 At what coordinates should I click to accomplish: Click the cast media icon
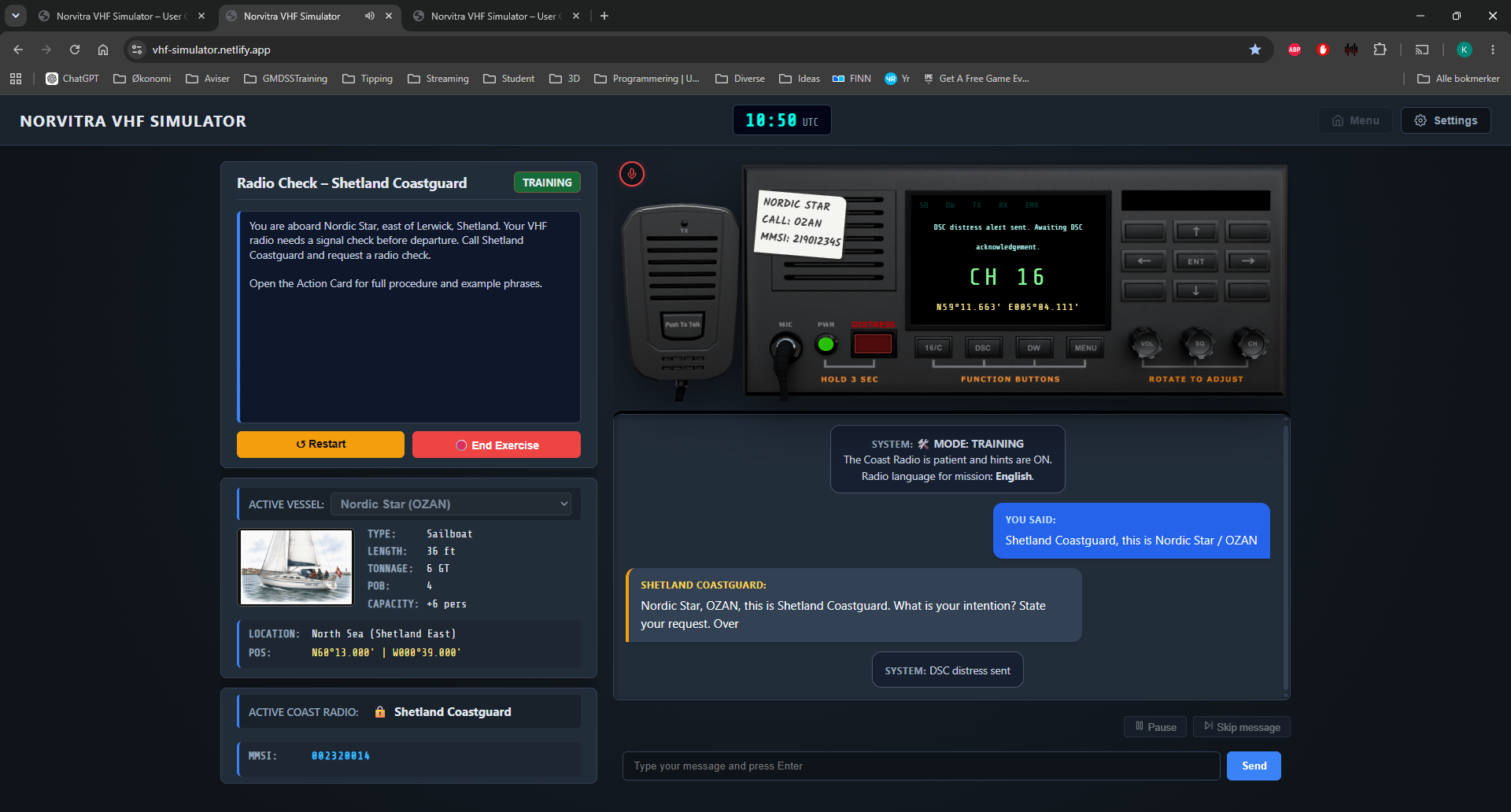coord(1422,50)
